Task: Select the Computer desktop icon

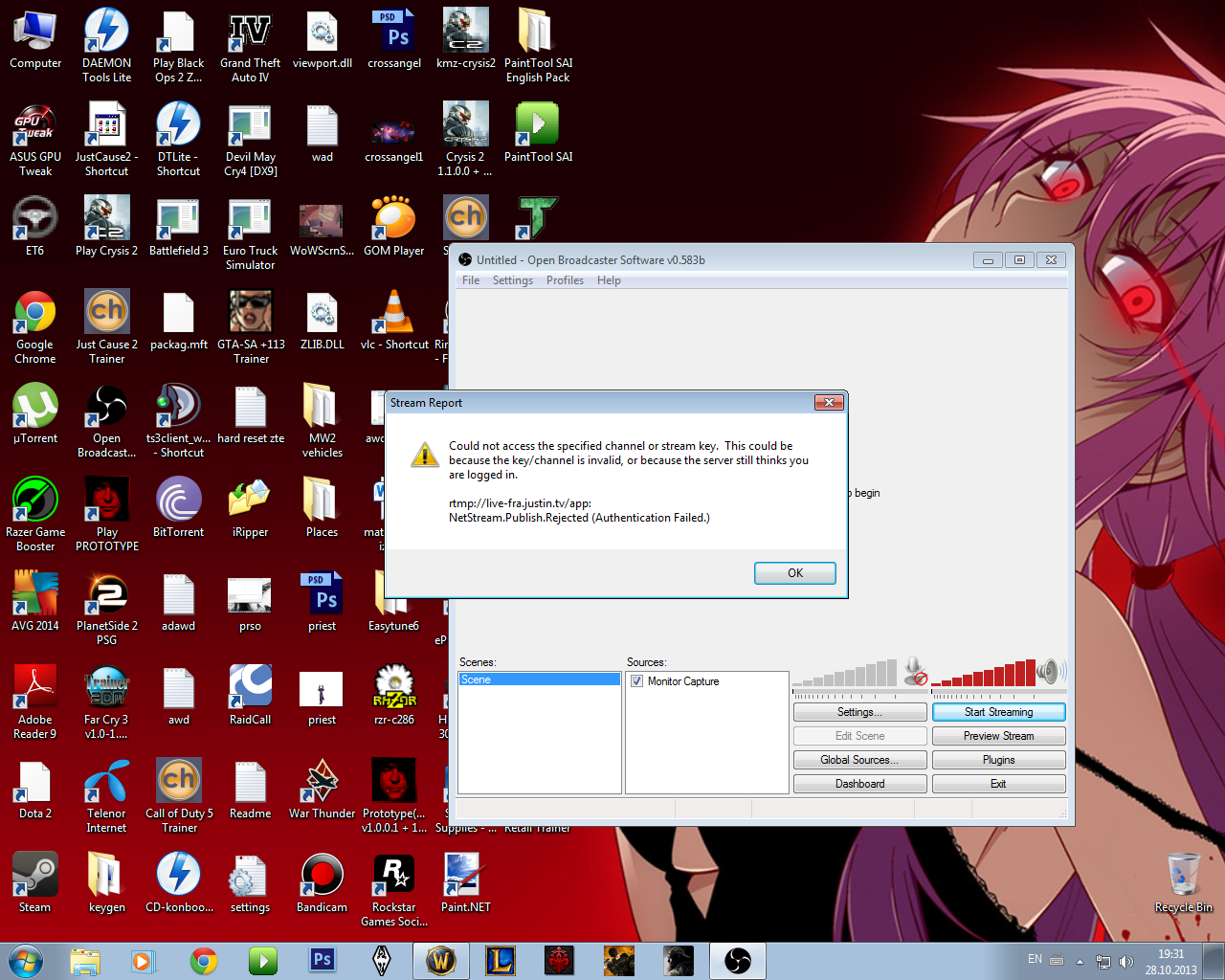Action: (35, 40)
